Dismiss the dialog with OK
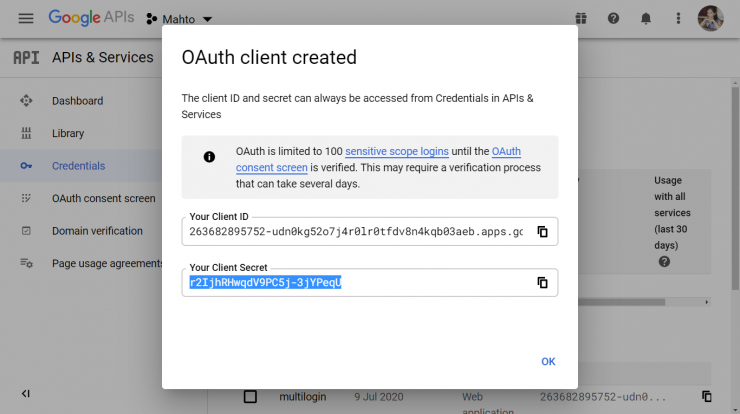Viewport: 740px width, 414px height. (548, 362)
